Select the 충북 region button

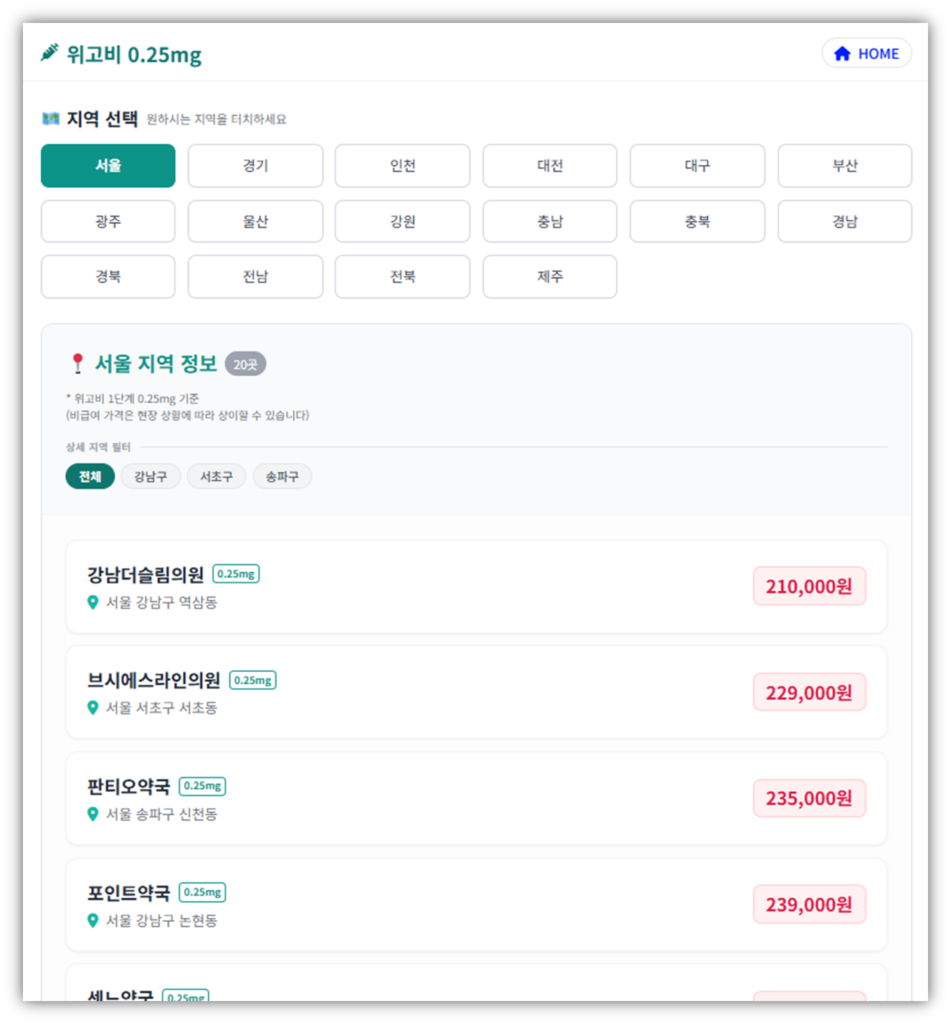pos(697,221)
